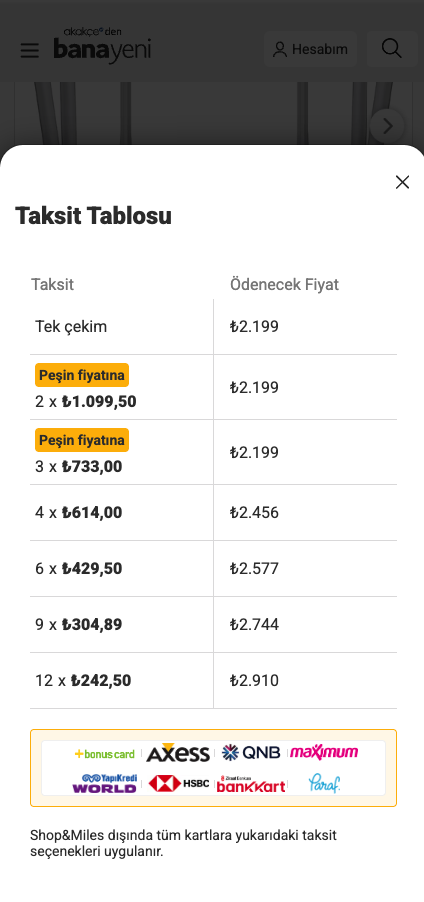424x902 pixels.
Task: Click the Axess card logo
Action: [177, 752]
